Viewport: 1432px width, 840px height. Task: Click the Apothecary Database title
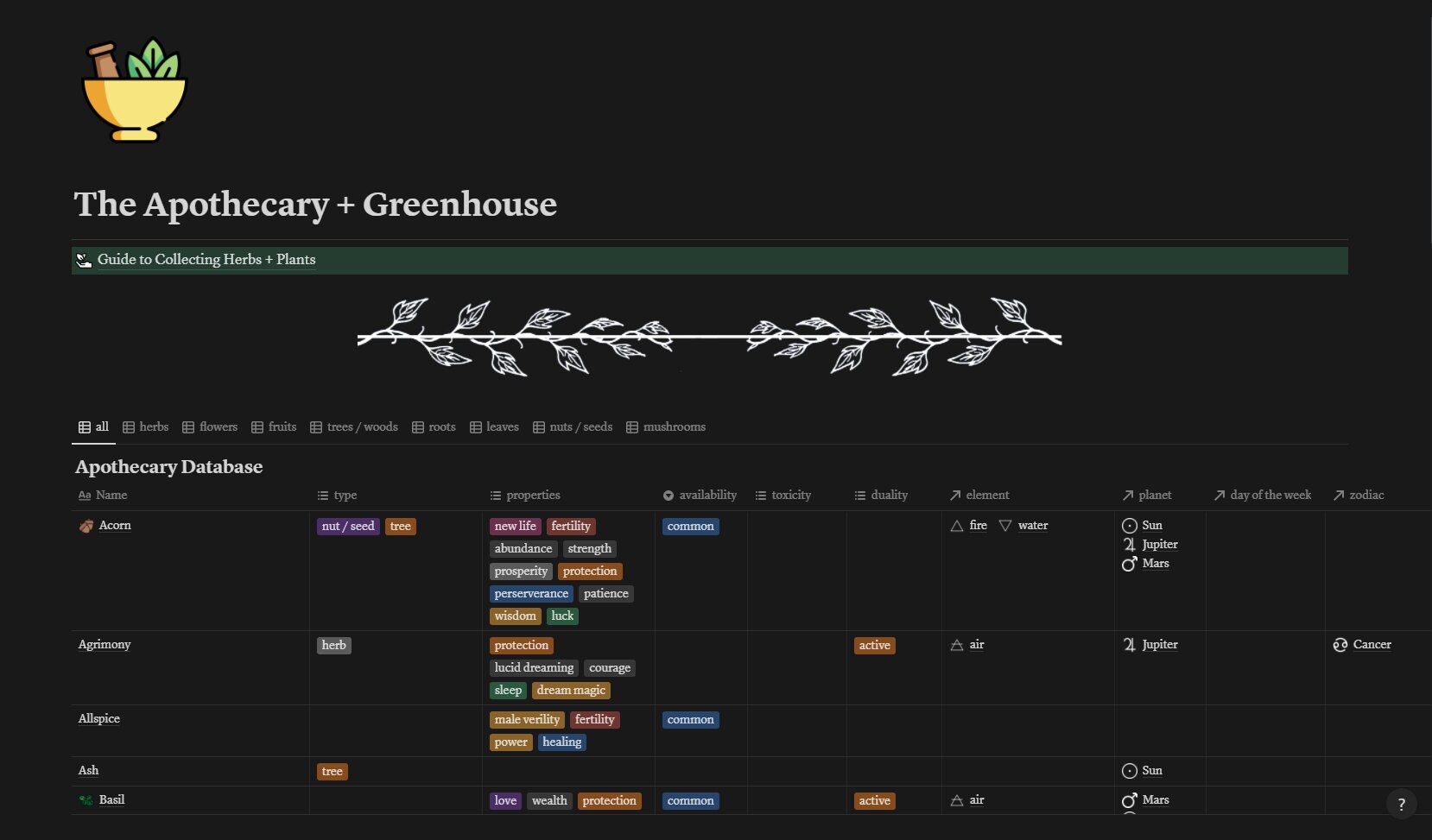168,467
